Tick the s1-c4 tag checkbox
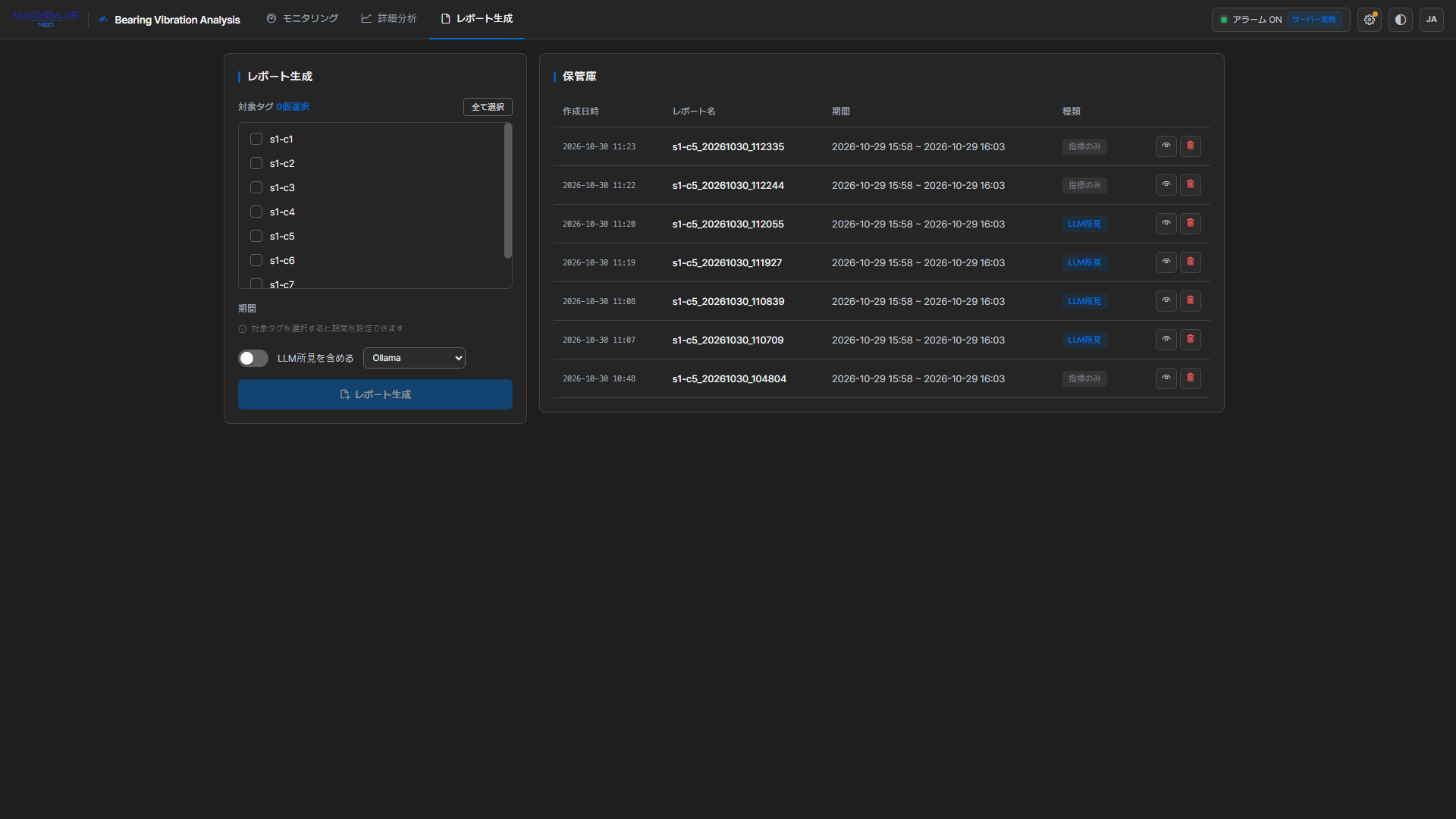The width and height of the screenshot is (1456, 819). click(x=256, y=212)
